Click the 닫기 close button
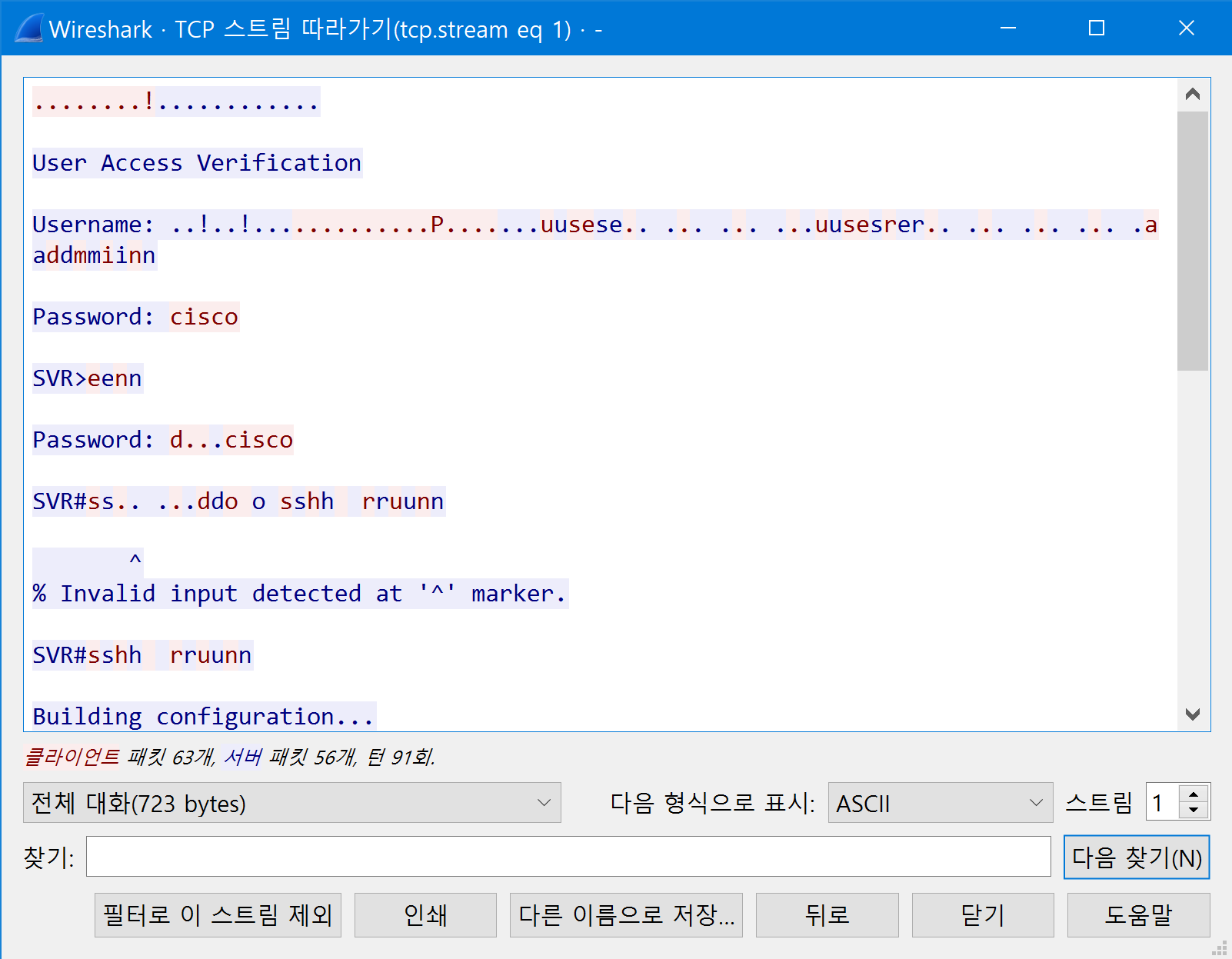The width and height of the screenshot is (1232, 959). [983, 915]
